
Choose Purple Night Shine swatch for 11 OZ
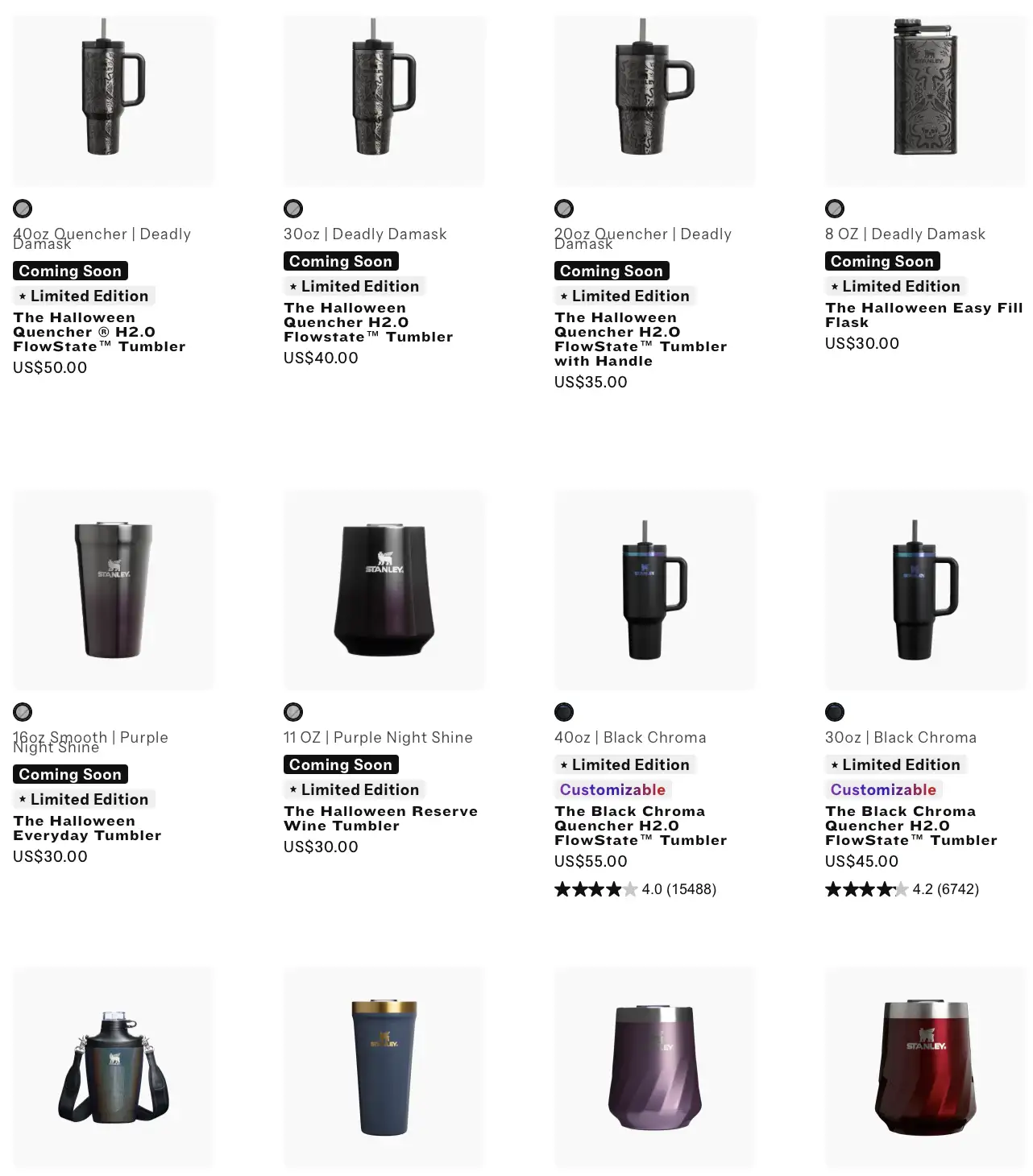(293, 712)
